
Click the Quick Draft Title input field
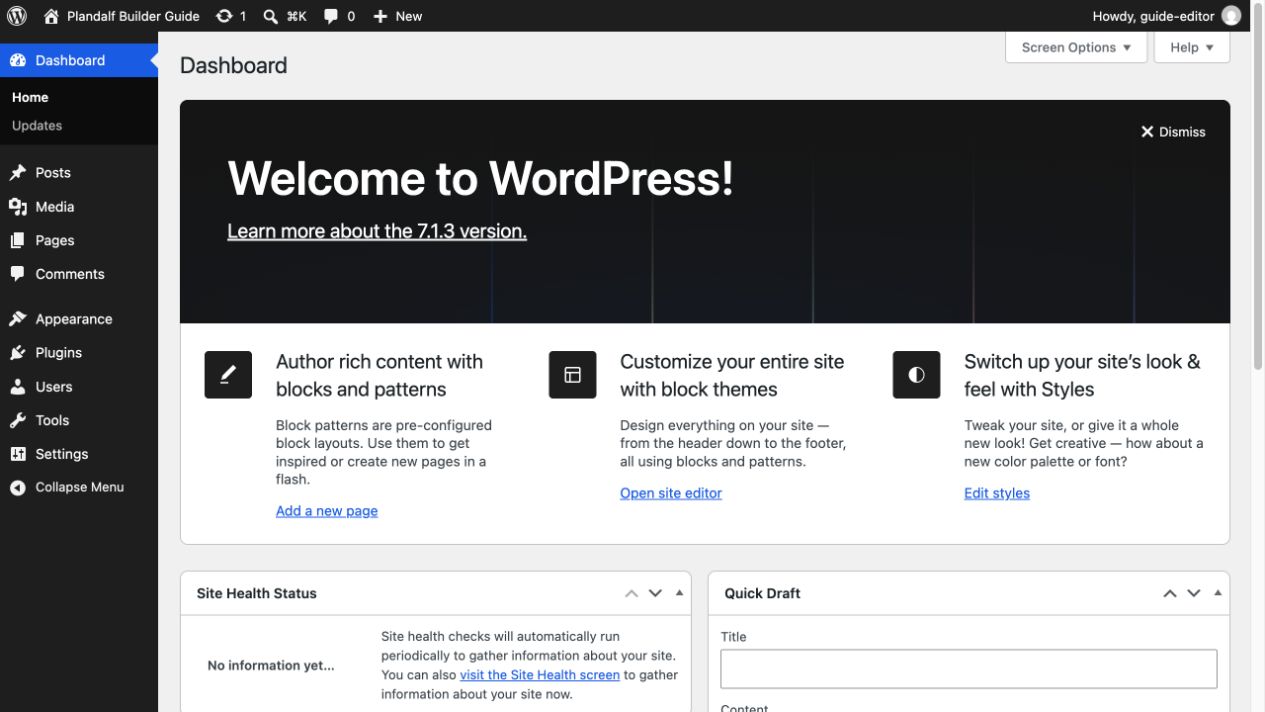coord(969,669)
